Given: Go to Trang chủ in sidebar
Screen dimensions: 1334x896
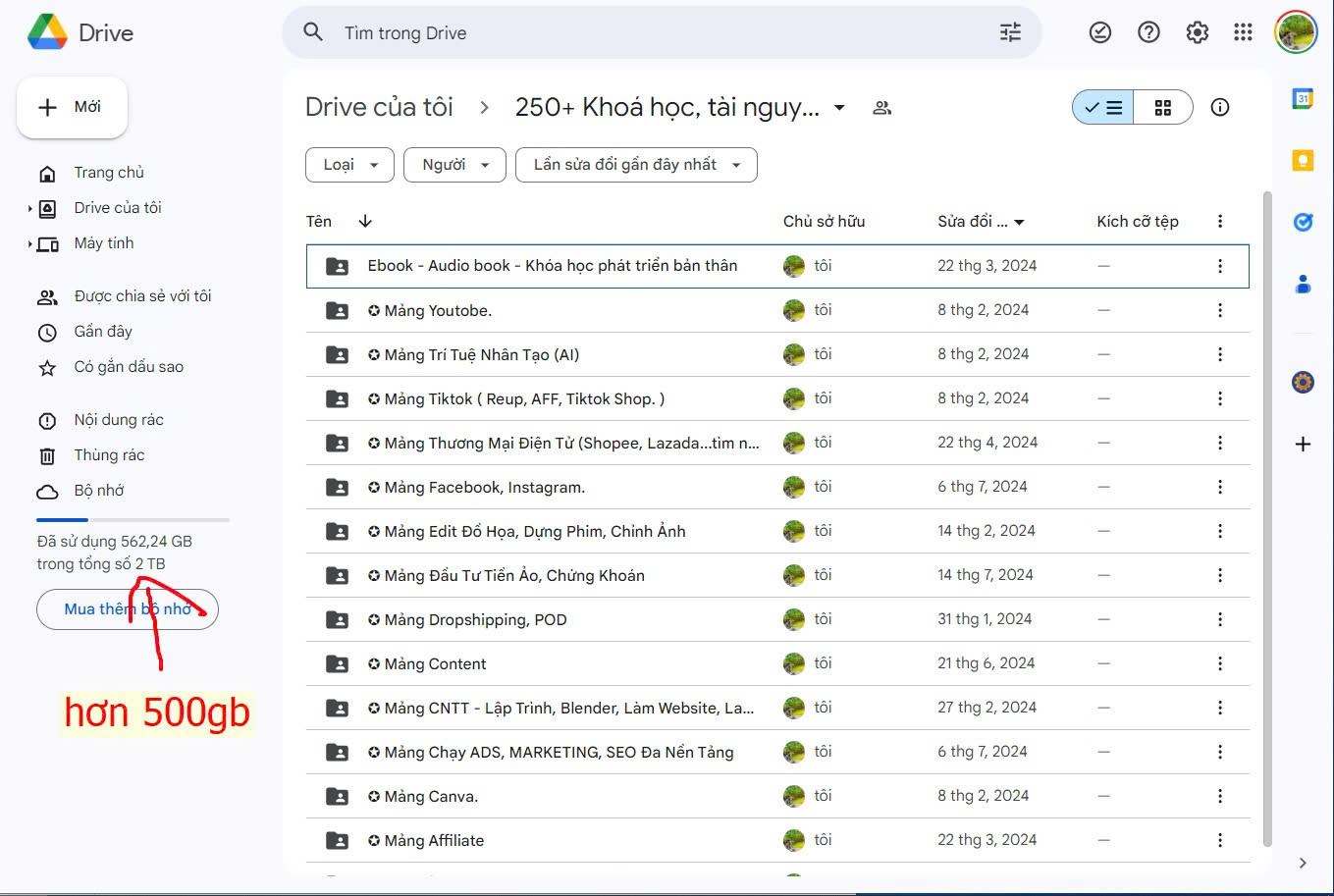Looking at the screenshot, I should pyautogui.click(x=109, y=172).
